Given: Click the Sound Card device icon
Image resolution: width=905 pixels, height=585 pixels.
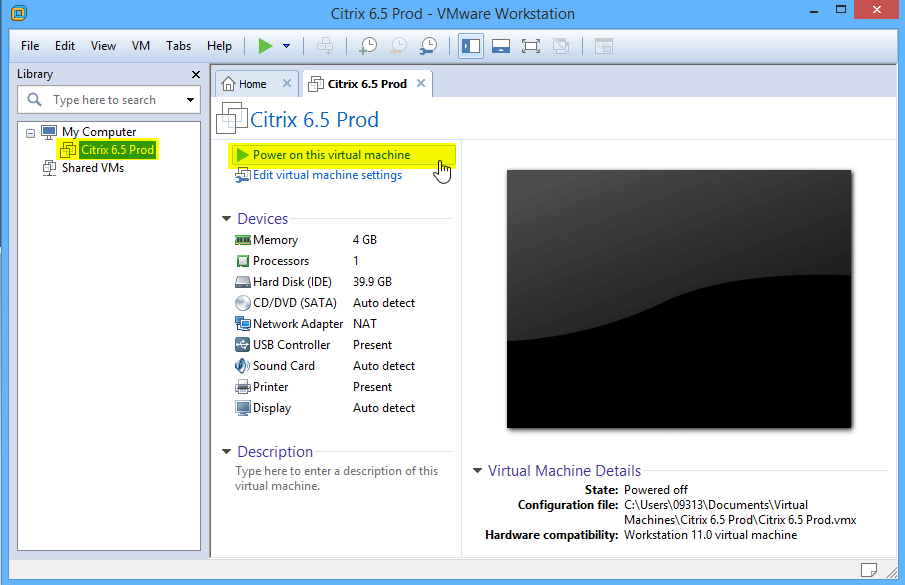Looking at the screenshot, I should point(243,366).
